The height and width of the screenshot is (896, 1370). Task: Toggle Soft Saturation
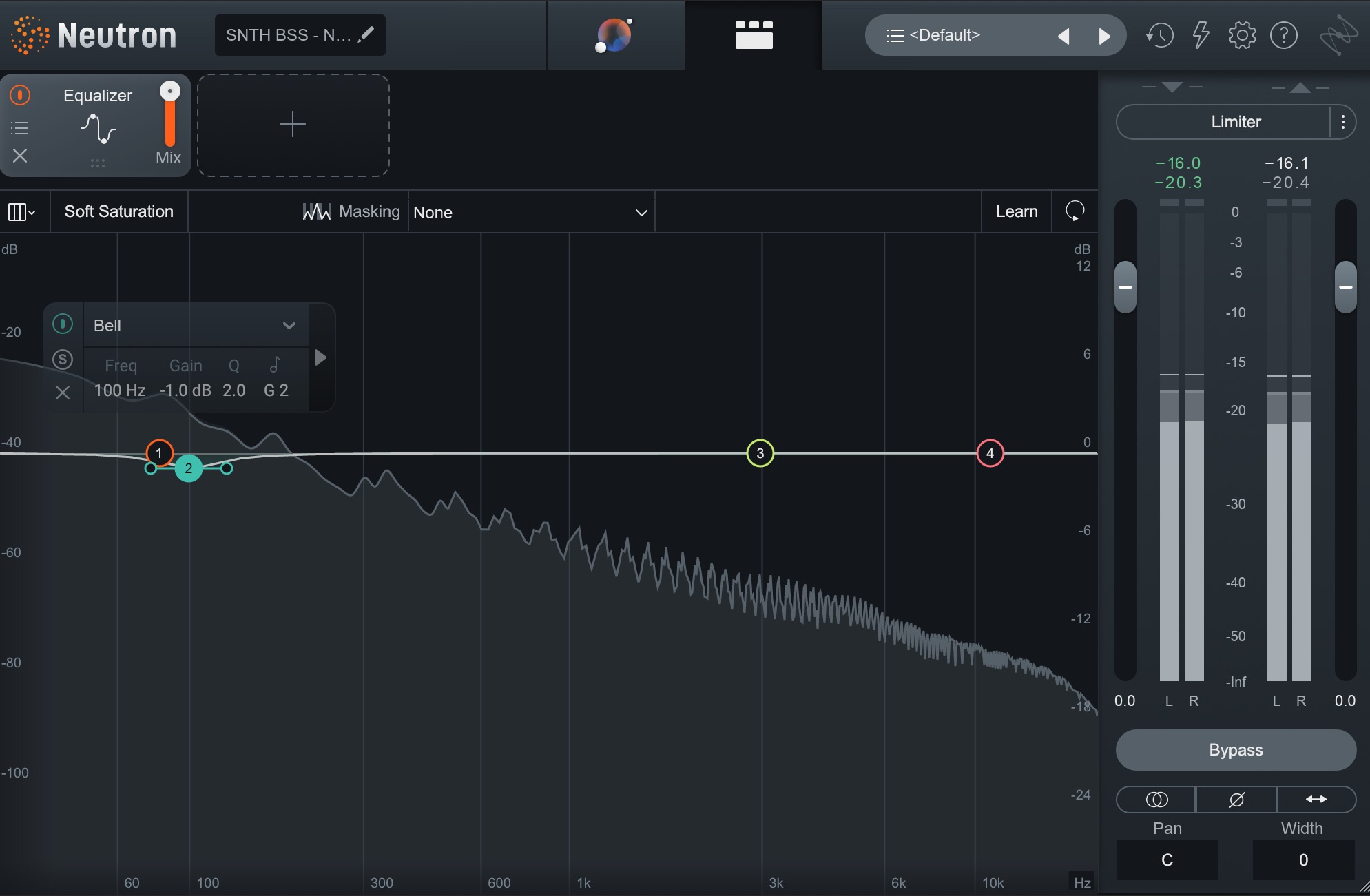(x=118, y=211)
